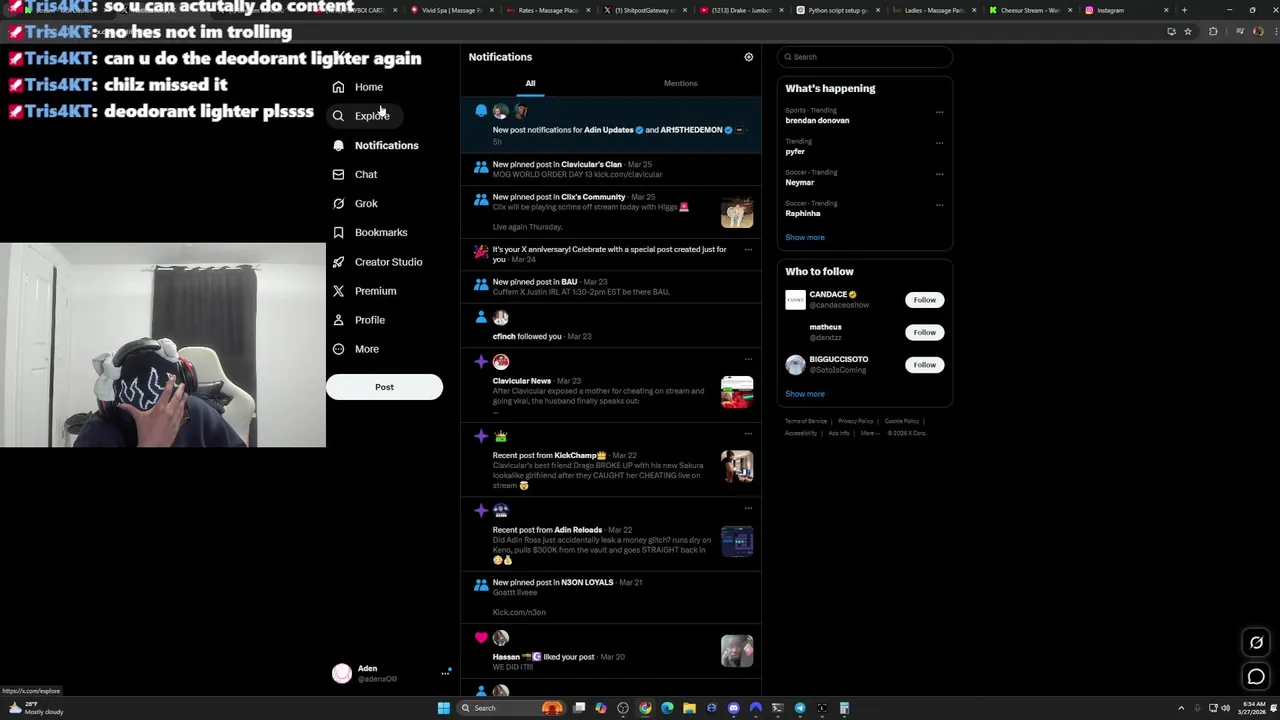
Task: Bookmark this page with the star icon
Action: coord(1188,31)
